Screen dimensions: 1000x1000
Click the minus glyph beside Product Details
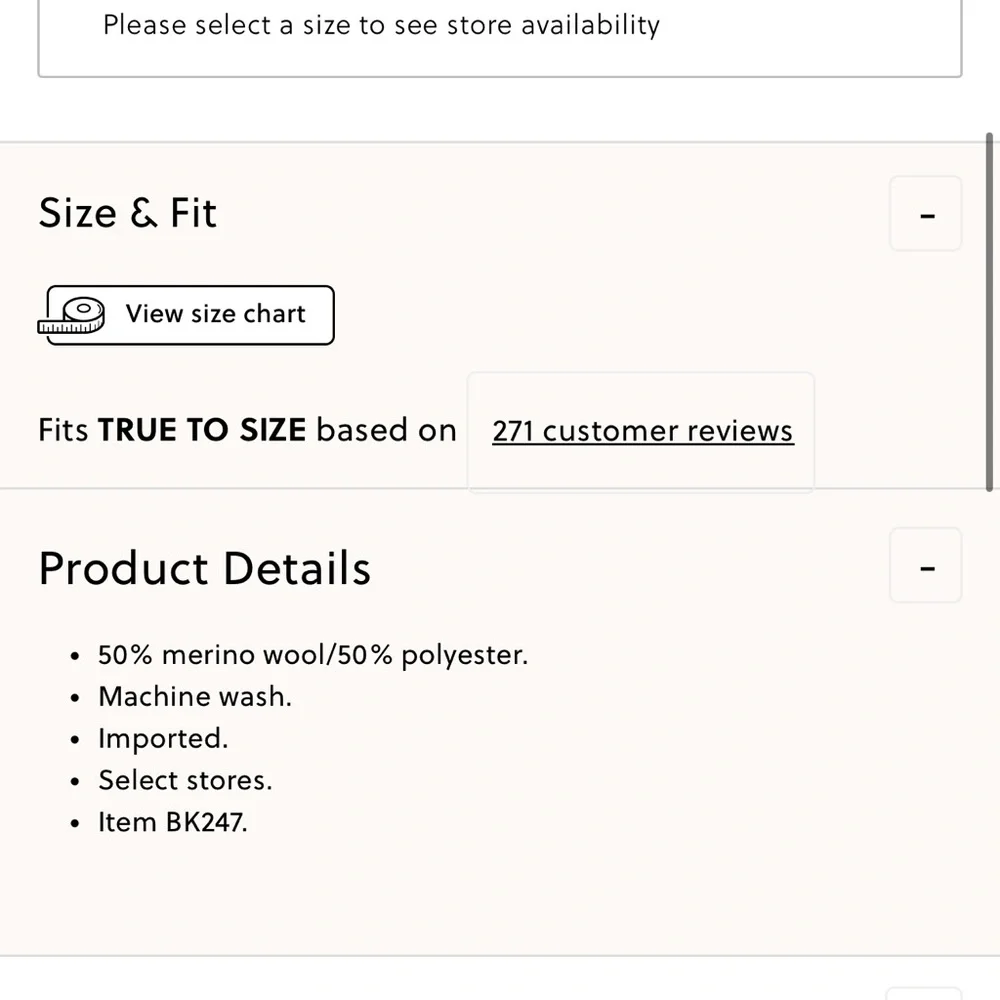[927, 568]
